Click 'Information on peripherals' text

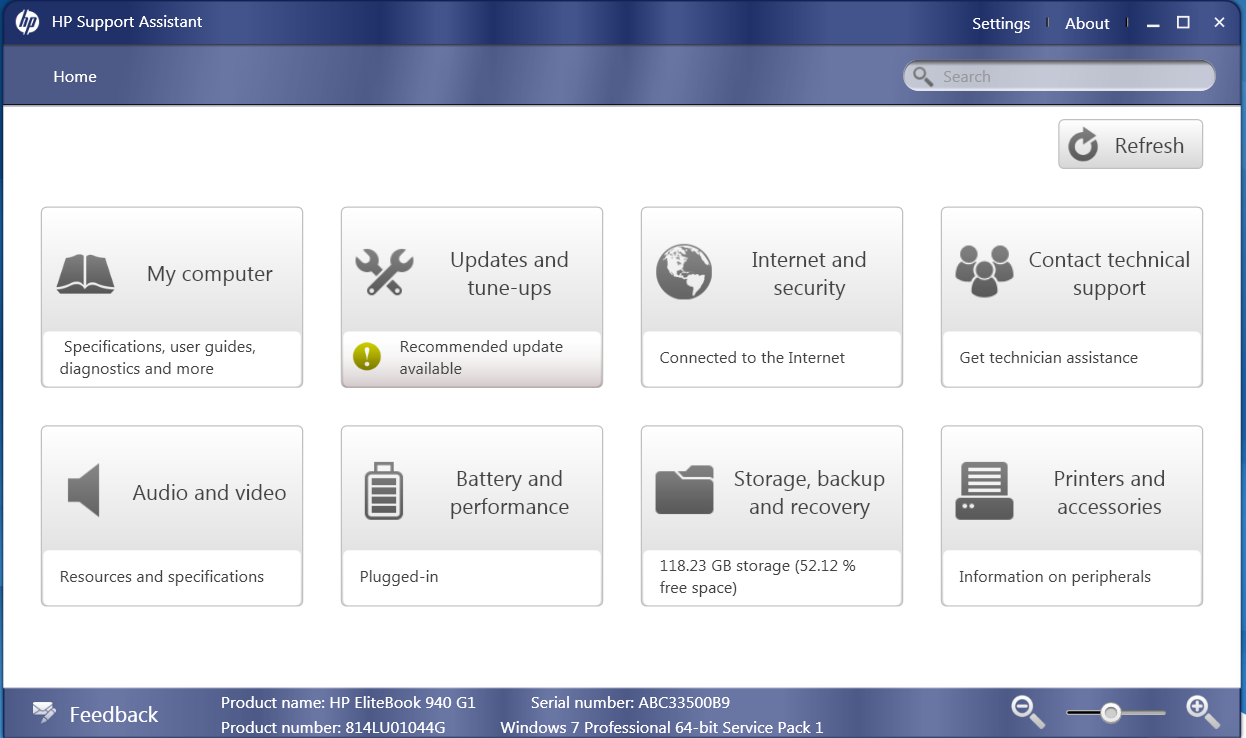[x=1055, y=577]
